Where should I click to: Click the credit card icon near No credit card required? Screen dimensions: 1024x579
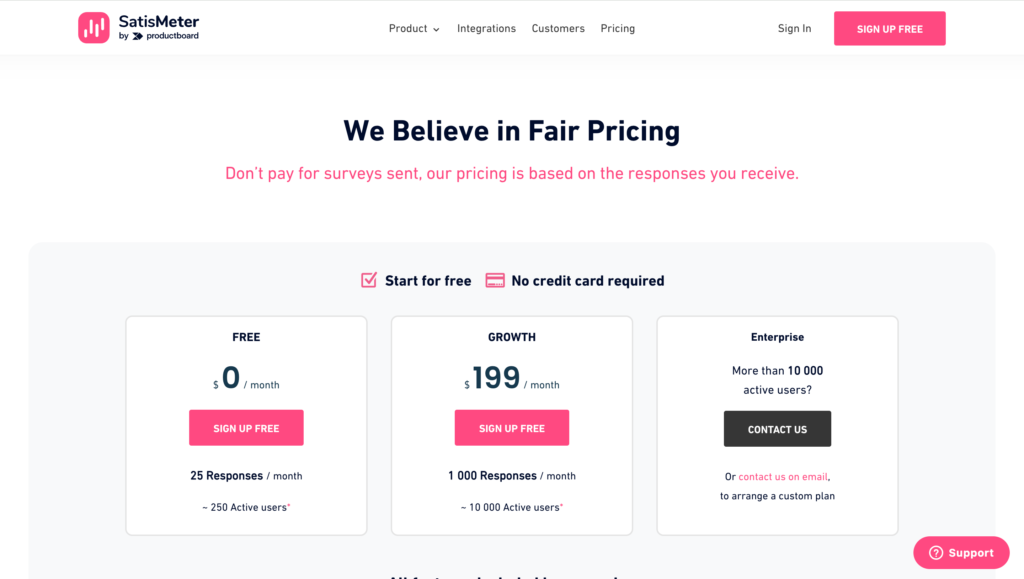[494, 280]
